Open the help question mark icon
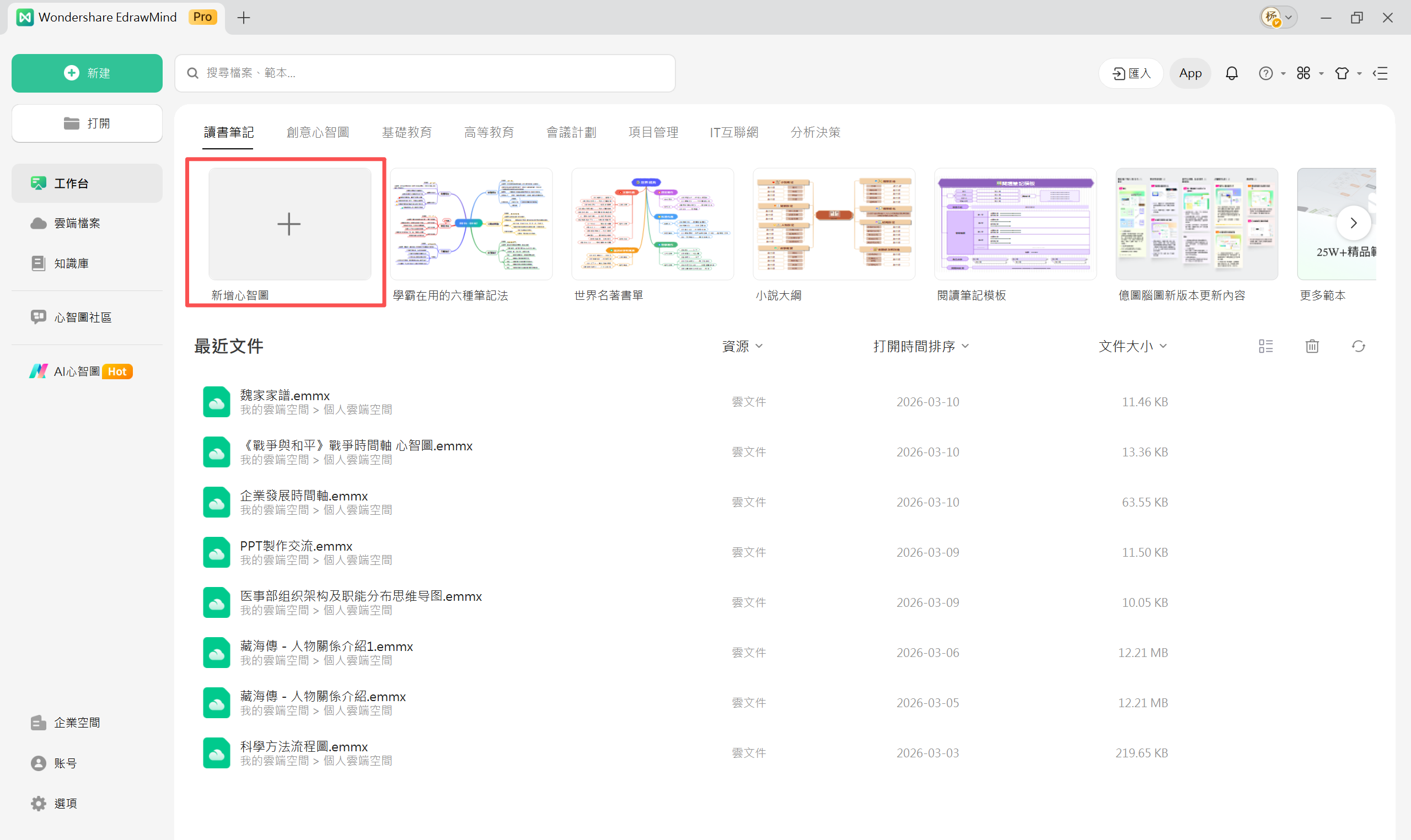Viewport: 1411px width, 840px height. (x=1265, y=73)
